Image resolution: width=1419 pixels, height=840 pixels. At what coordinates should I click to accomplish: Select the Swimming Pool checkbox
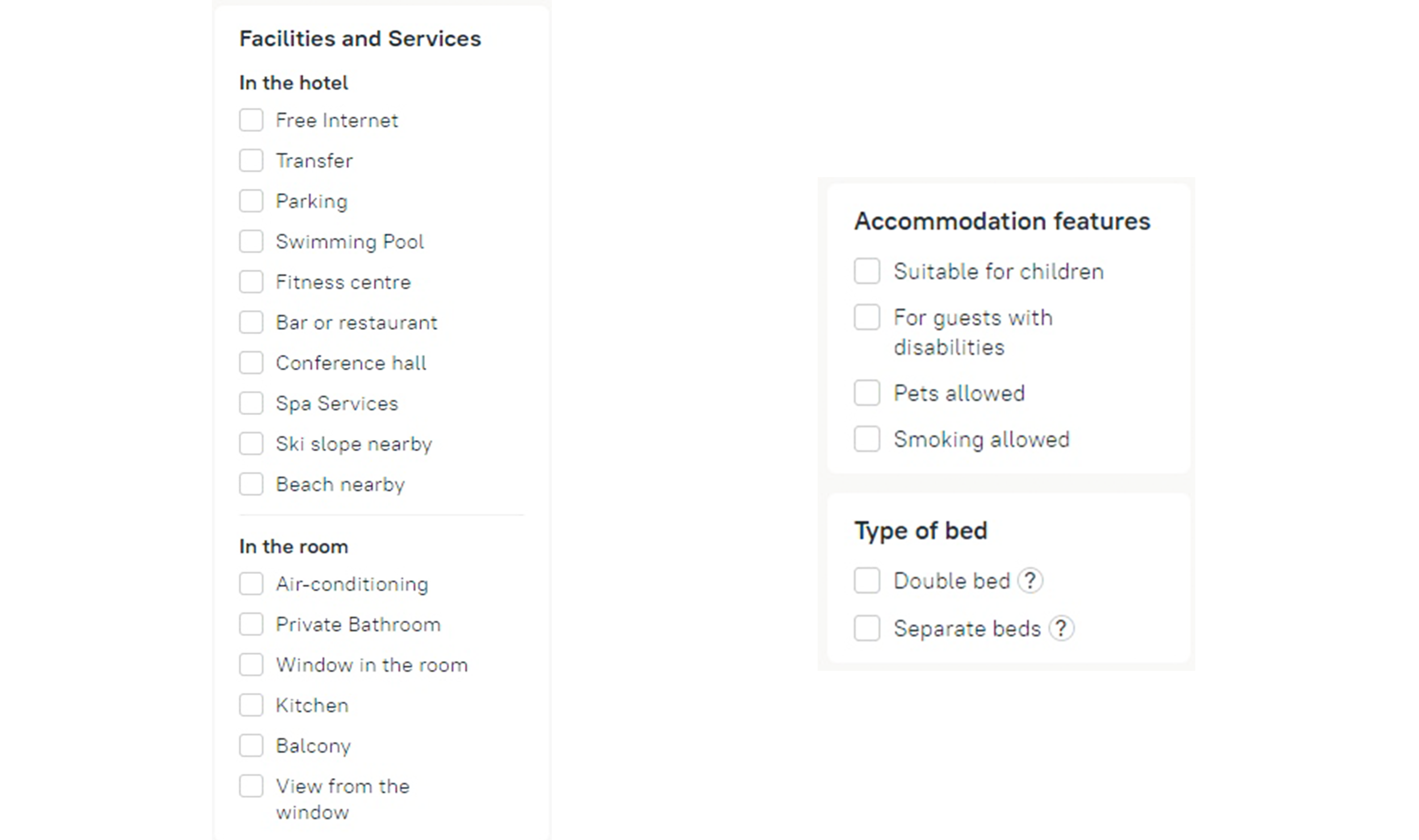pos(251,241)
